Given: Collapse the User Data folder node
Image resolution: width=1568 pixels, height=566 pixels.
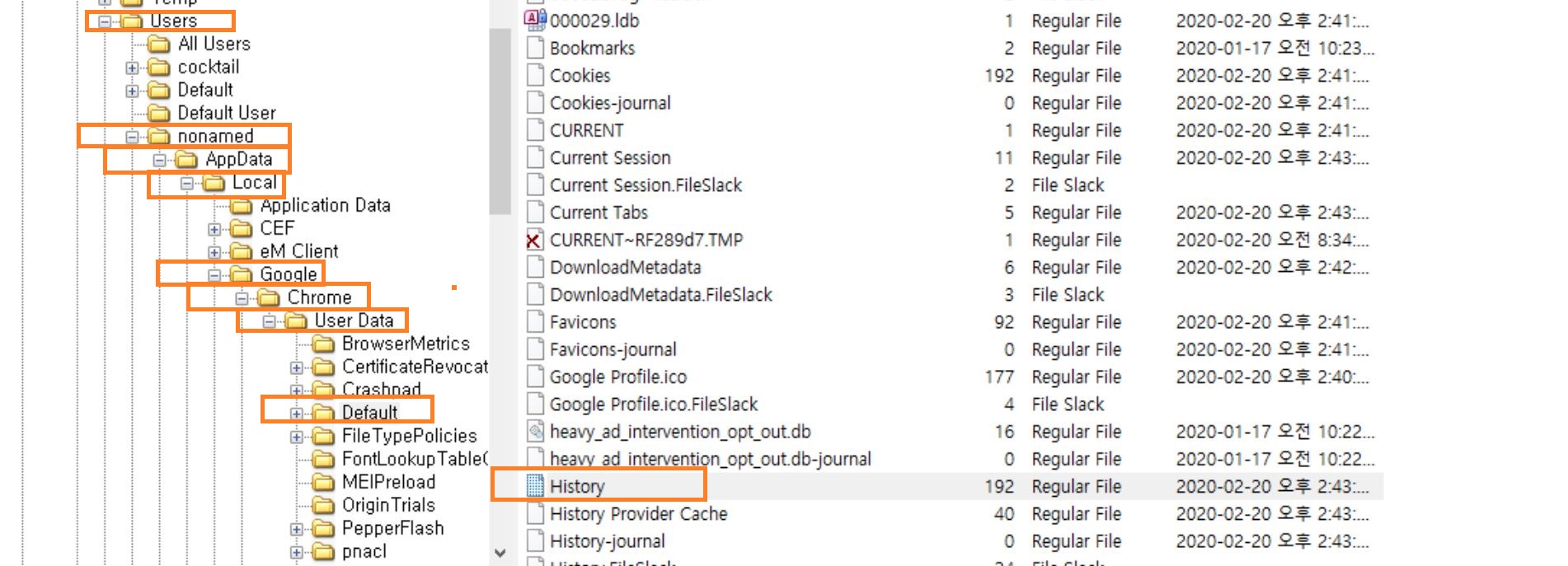Looking at the screenshot, I should click(x=269, y=321).
